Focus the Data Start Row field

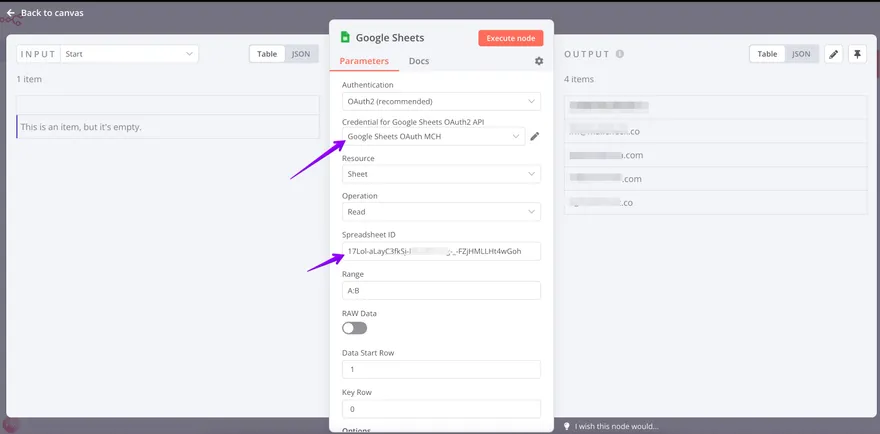tap(441, 369)
